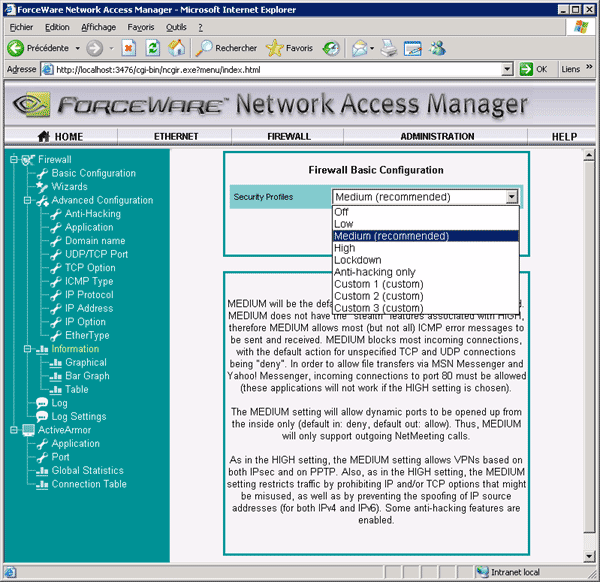This screenshot has height=582, width=600.
Task: Select the High security profile
Action: [426, 248]
